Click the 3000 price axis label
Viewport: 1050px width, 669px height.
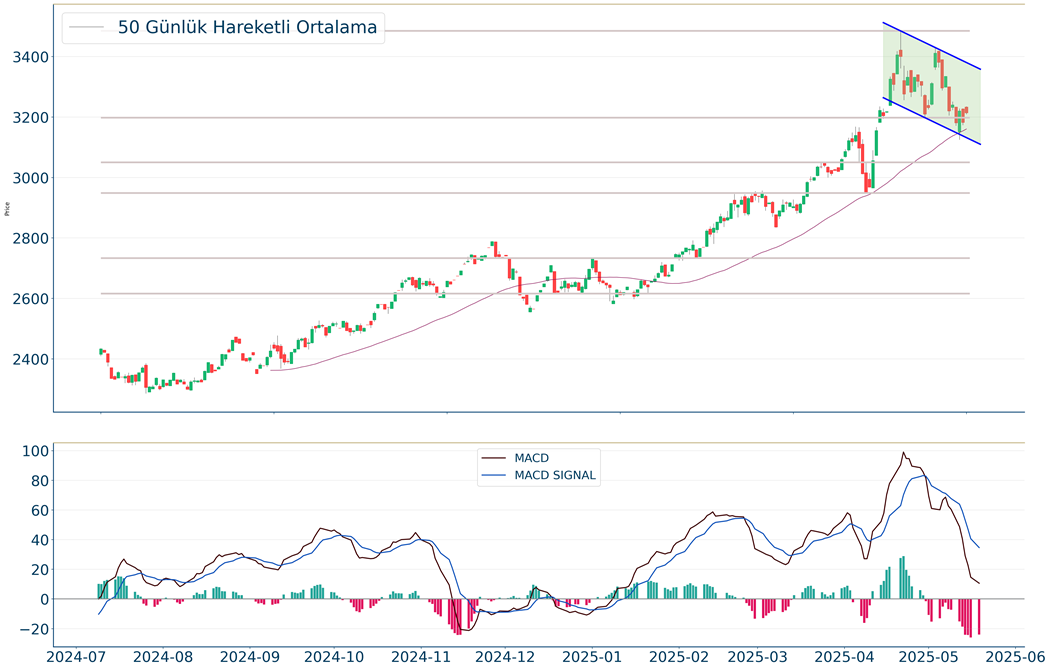(x=31, y=178)
